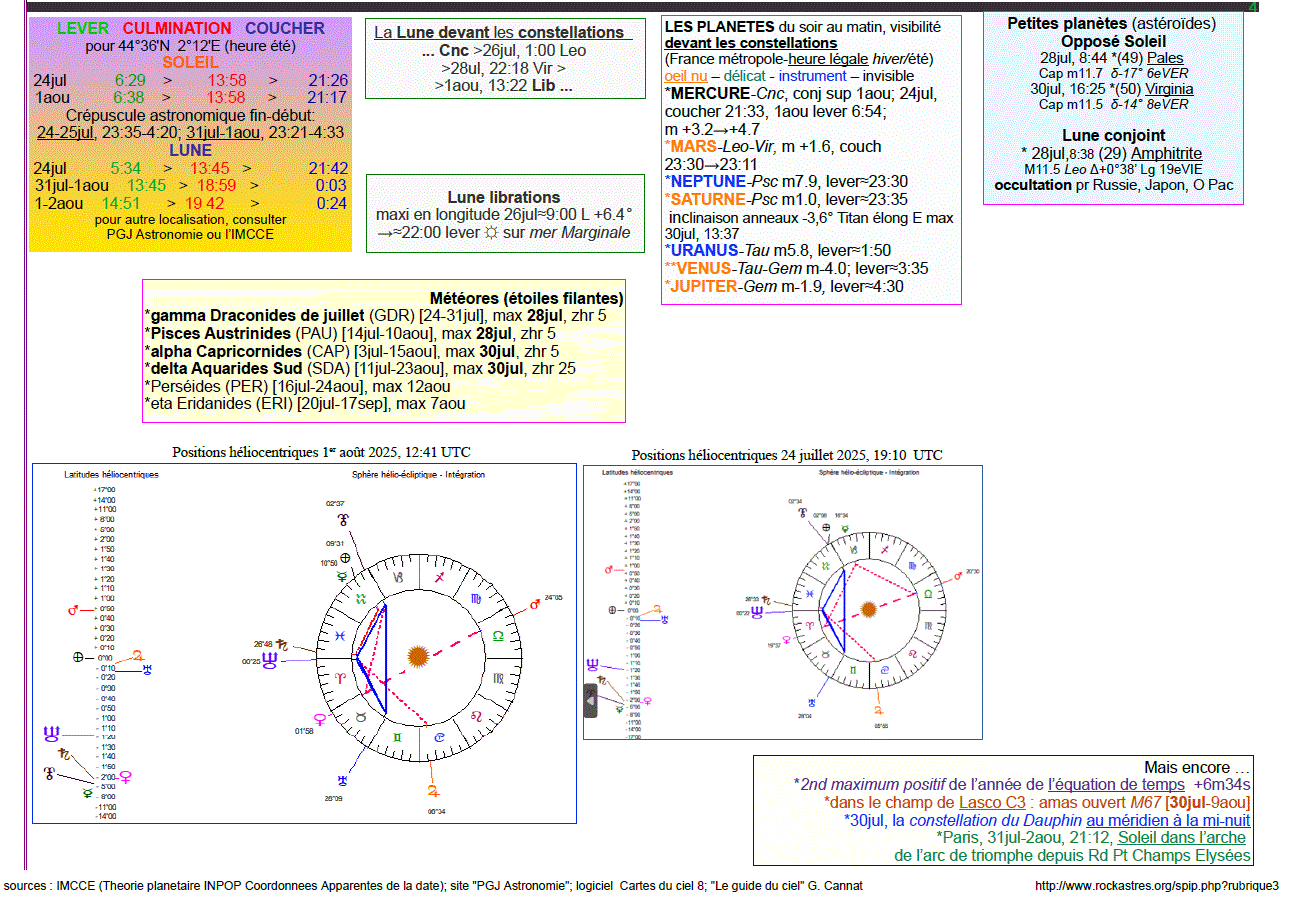Open the rockastres.org URL in footer
1289x901 pixels.
coord(1157,886)
